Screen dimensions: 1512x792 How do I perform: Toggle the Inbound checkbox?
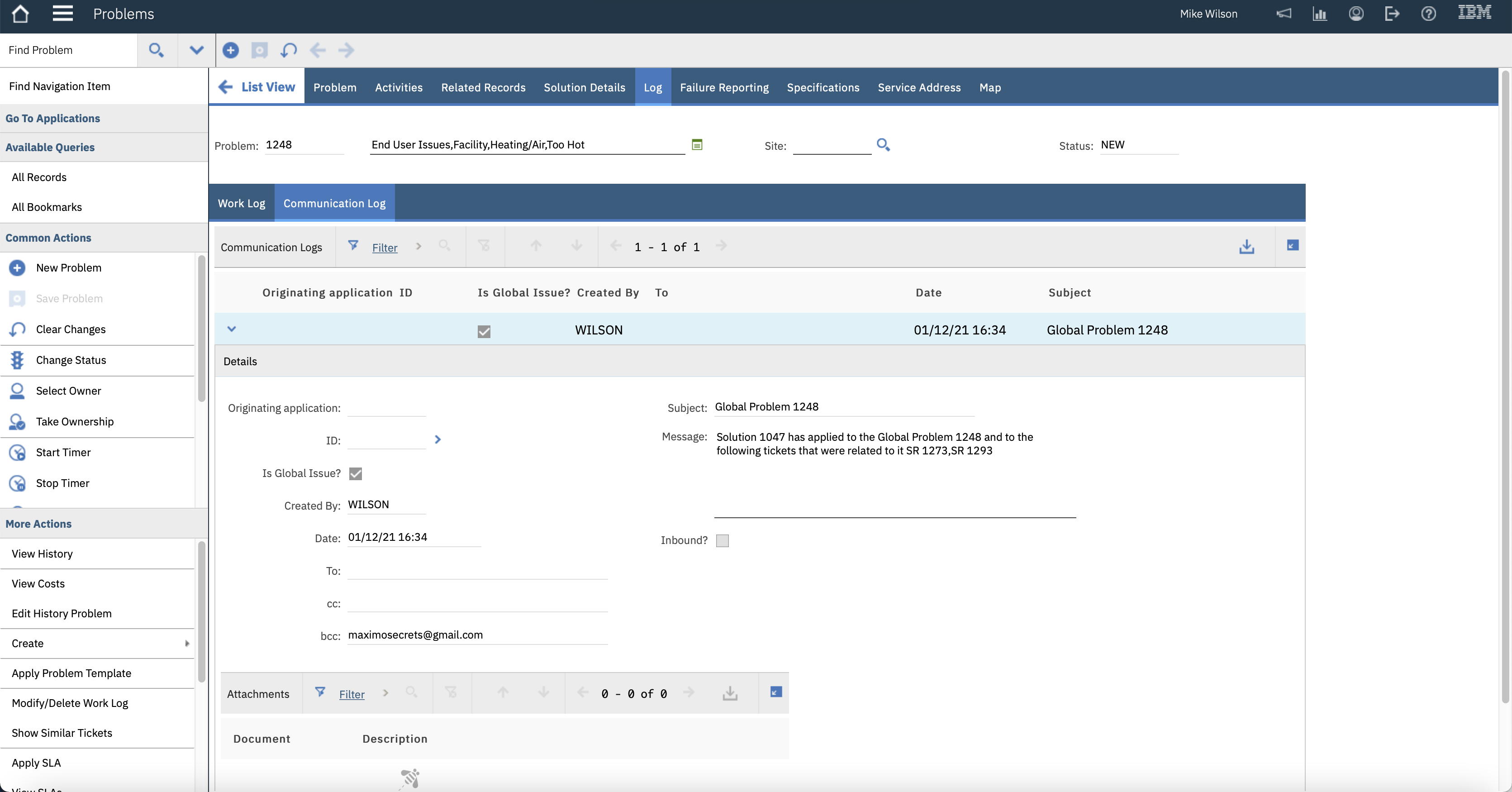(x=723, y=541)
